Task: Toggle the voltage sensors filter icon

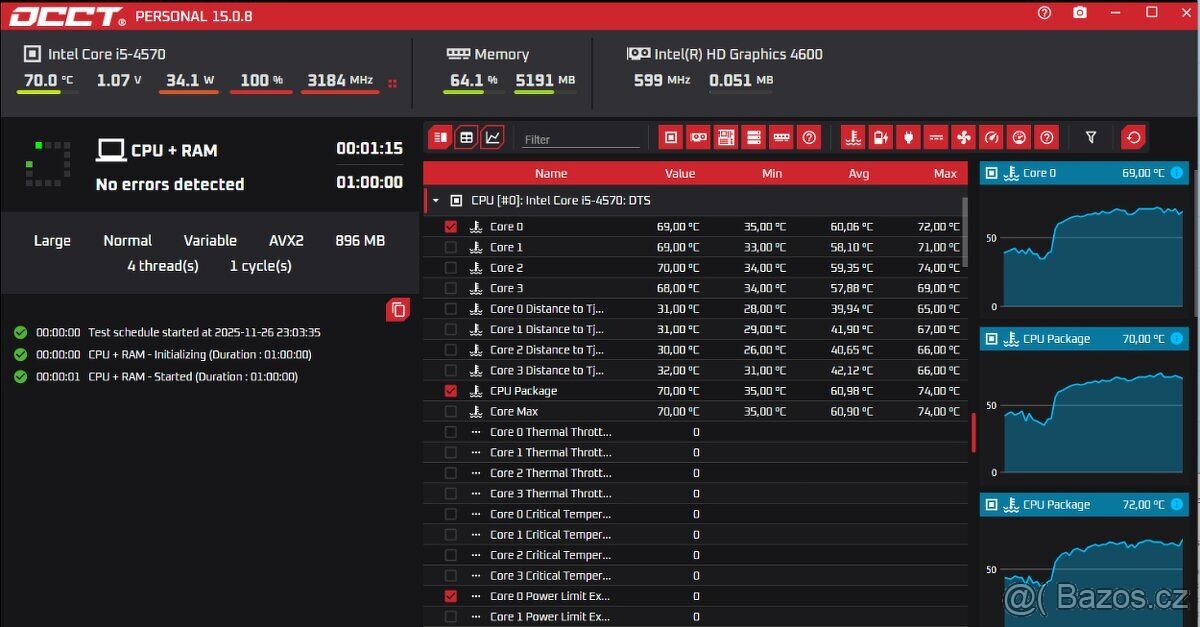Action: click(880, 137)
